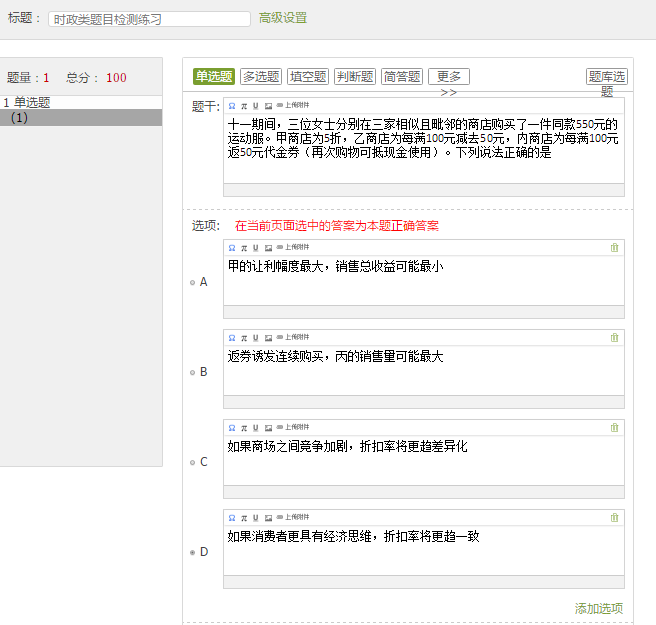Delete option B using the trash icon

click(614, 337)
